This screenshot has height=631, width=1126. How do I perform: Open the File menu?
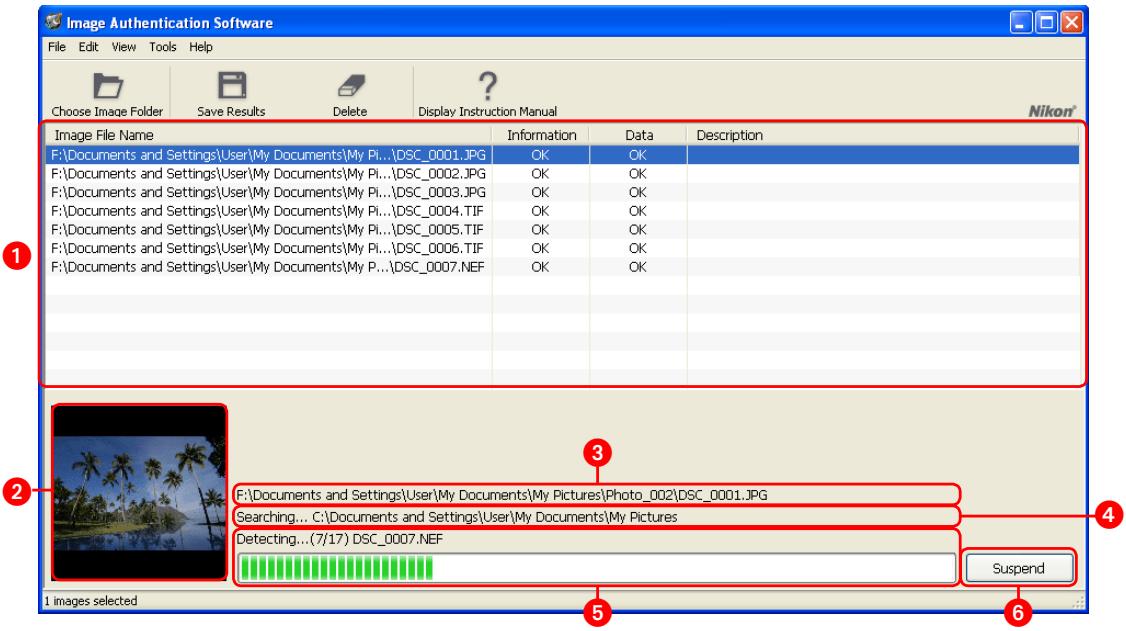tap(57, 47)
